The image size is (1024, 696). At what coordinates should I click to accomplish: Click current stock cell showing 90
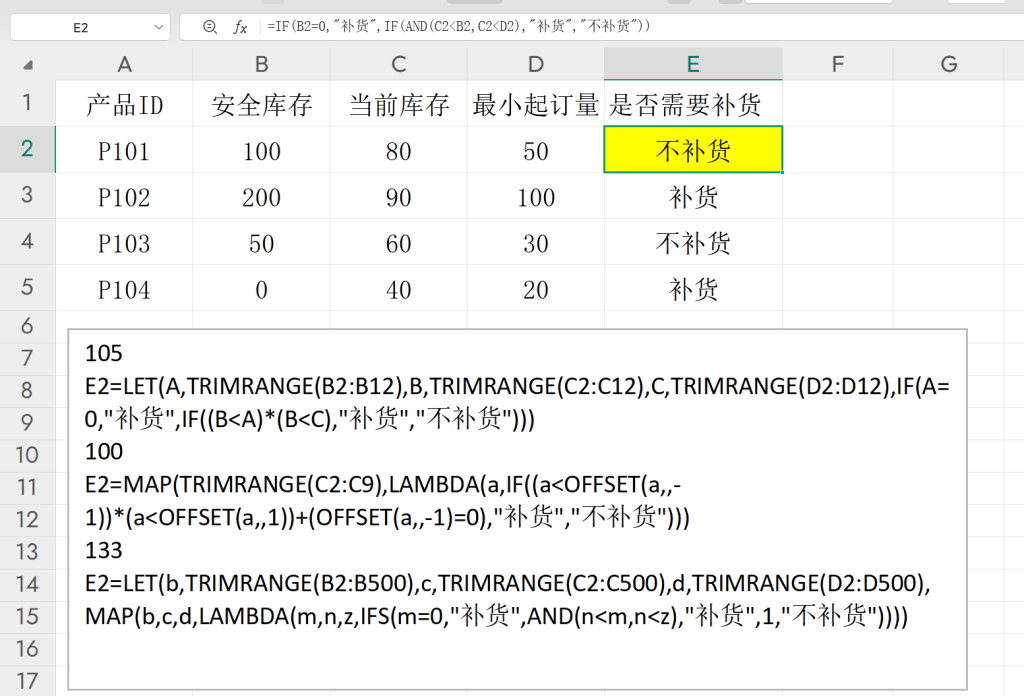(398, 197)
